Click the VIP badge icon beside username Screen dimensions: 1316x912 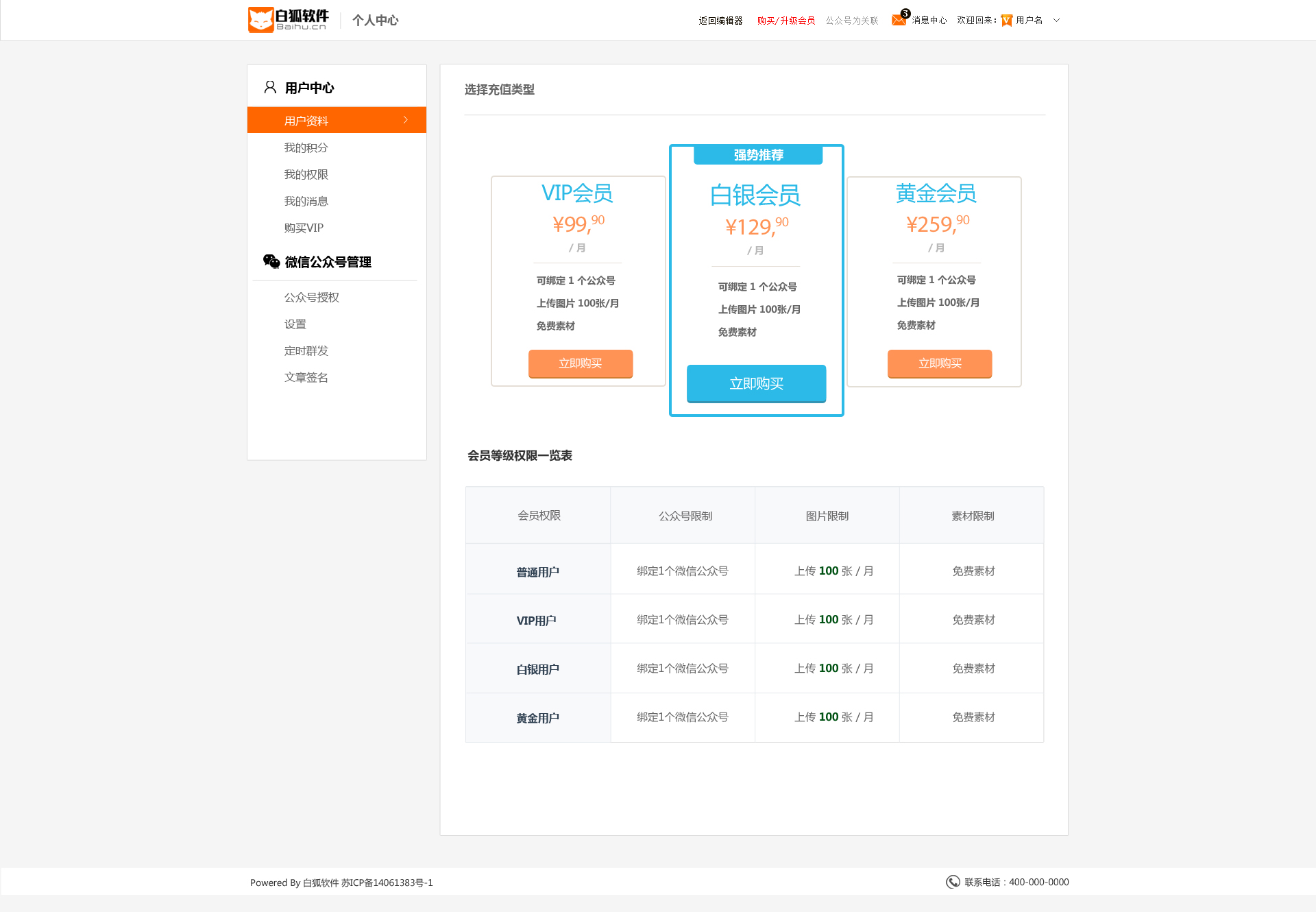(1006, 21)
